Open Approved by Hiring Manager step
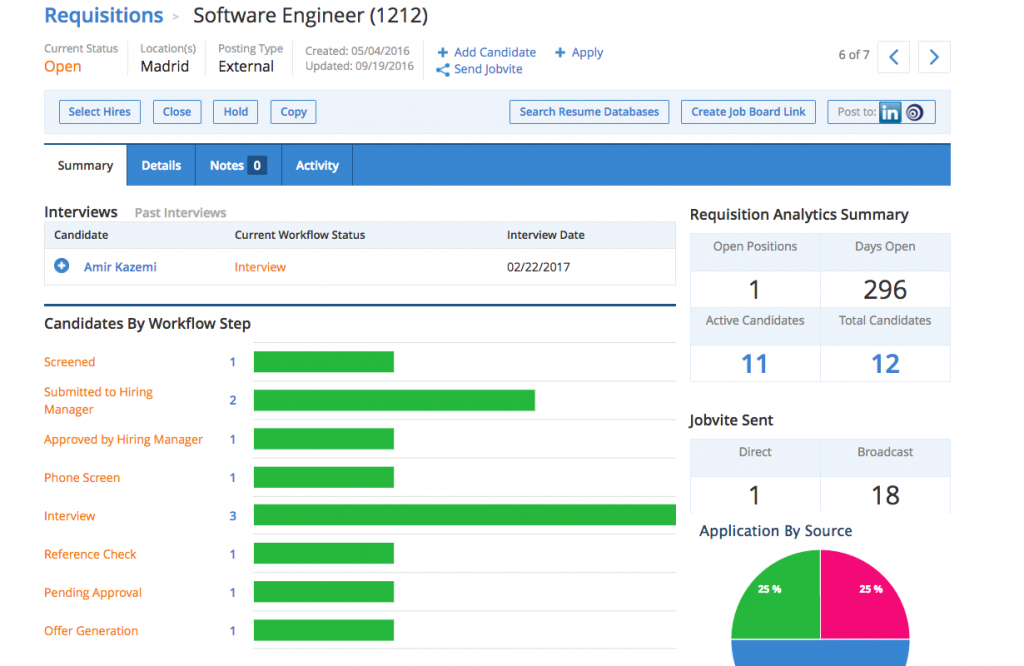Image resolution: width=1024 pixels, height=666 pixels. (123, 439)
